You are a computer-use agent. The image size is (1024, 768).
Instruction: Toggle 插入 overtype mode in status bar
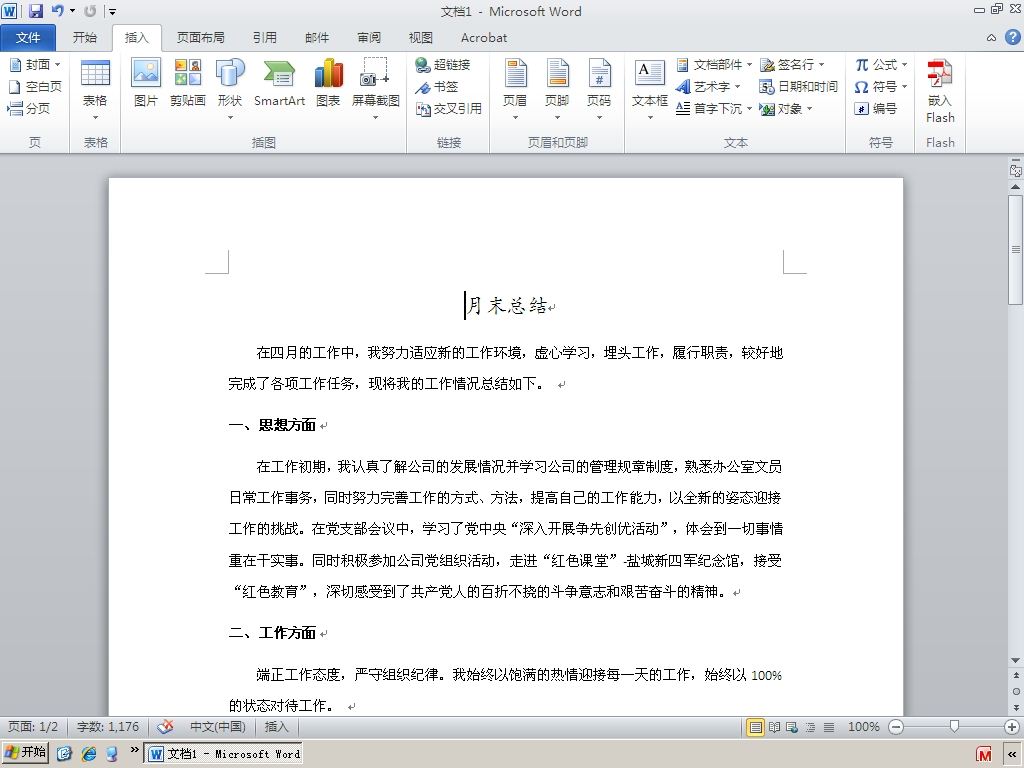pos(276,727)
